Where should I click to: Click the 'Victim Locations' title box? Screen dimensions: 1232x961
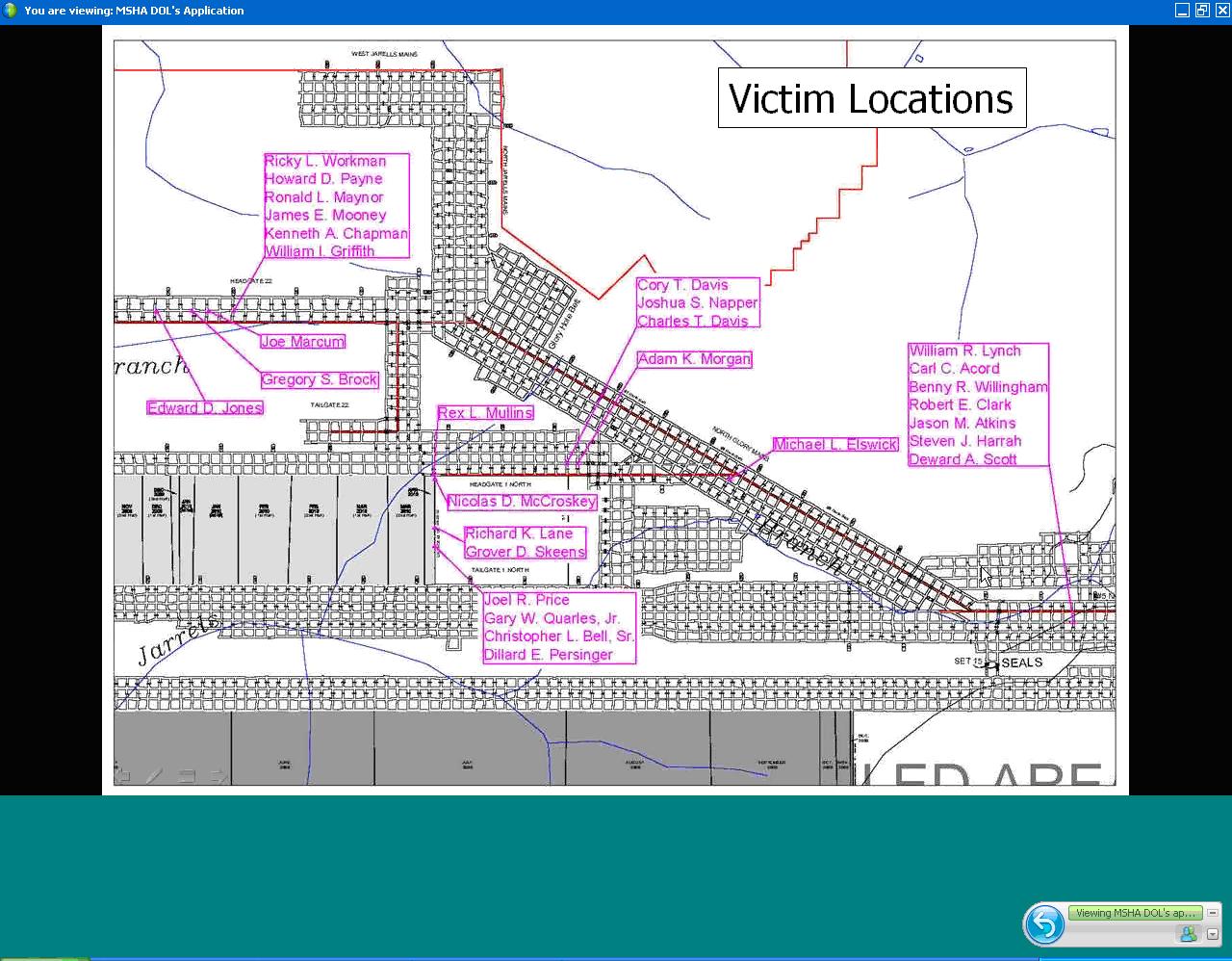871,98
